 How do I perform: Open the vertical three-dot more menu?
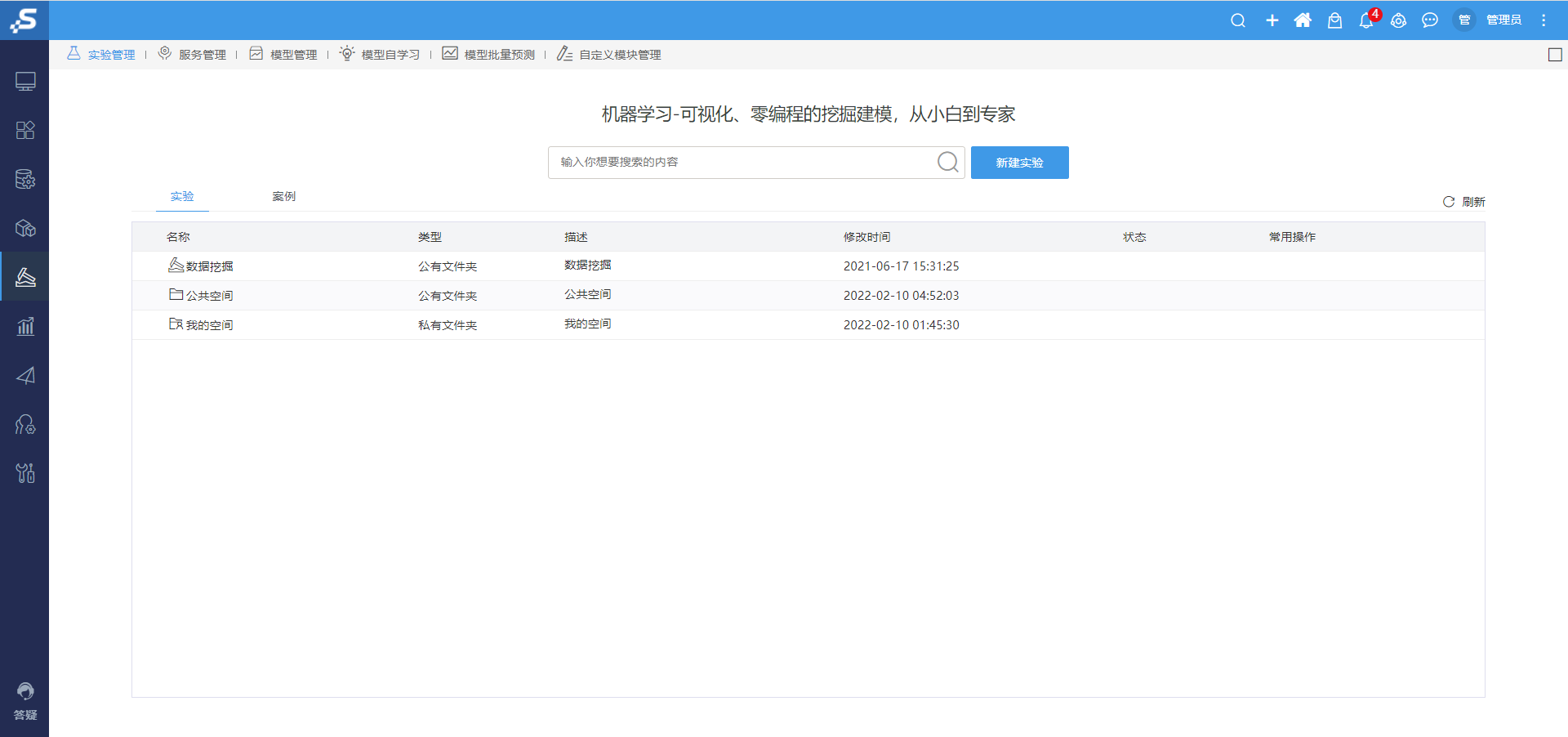coord(1543,20)
